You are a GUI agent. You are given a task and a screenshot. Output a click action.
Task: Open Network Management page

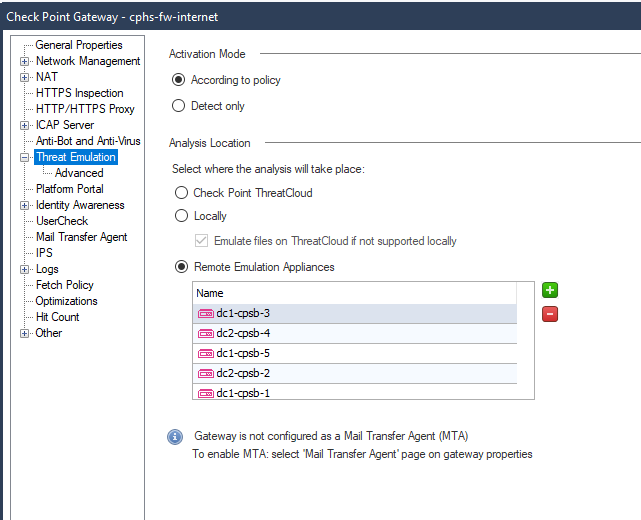point(88,61)
